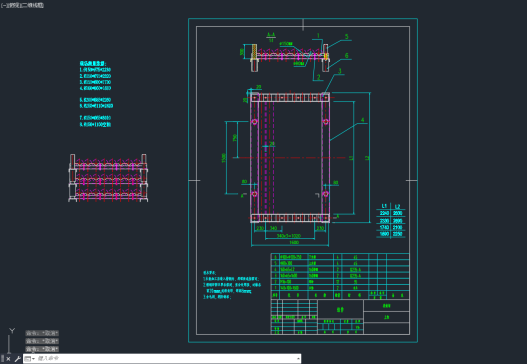
Task: Select leader number 2 below section view
Action: [x=319, y=77]
